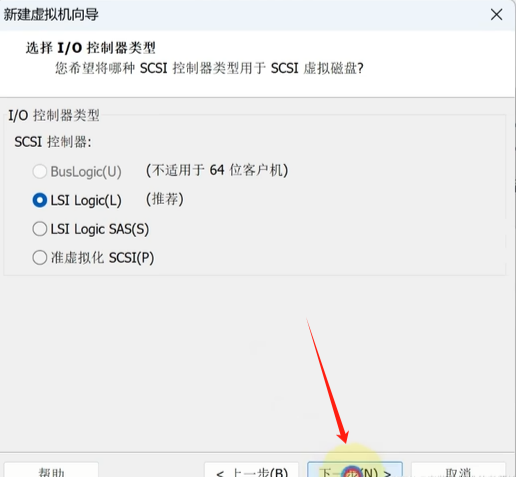The image size is (516, 477).
Task: Open help via the 帮助 button
Action: coord(51,470)
